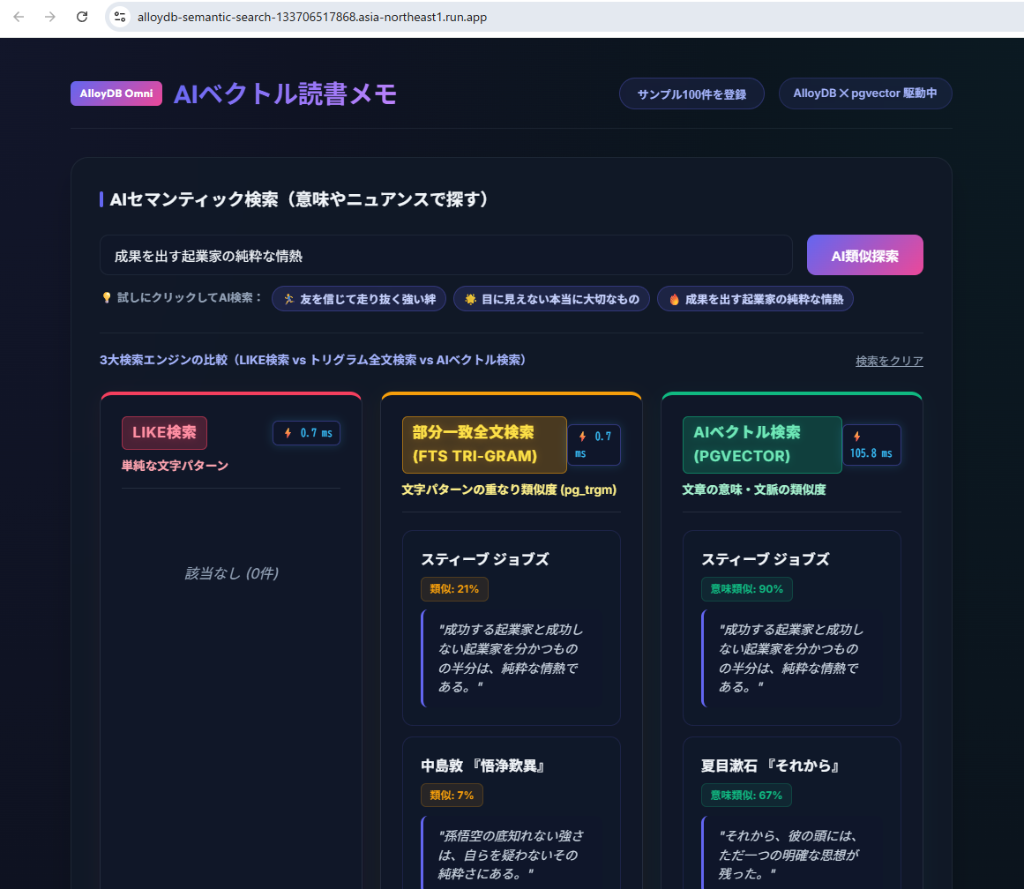Click the 類似: 21% score badge
Image resolution: width=1024 pixels, height=889 pixels.
point(455,589)
